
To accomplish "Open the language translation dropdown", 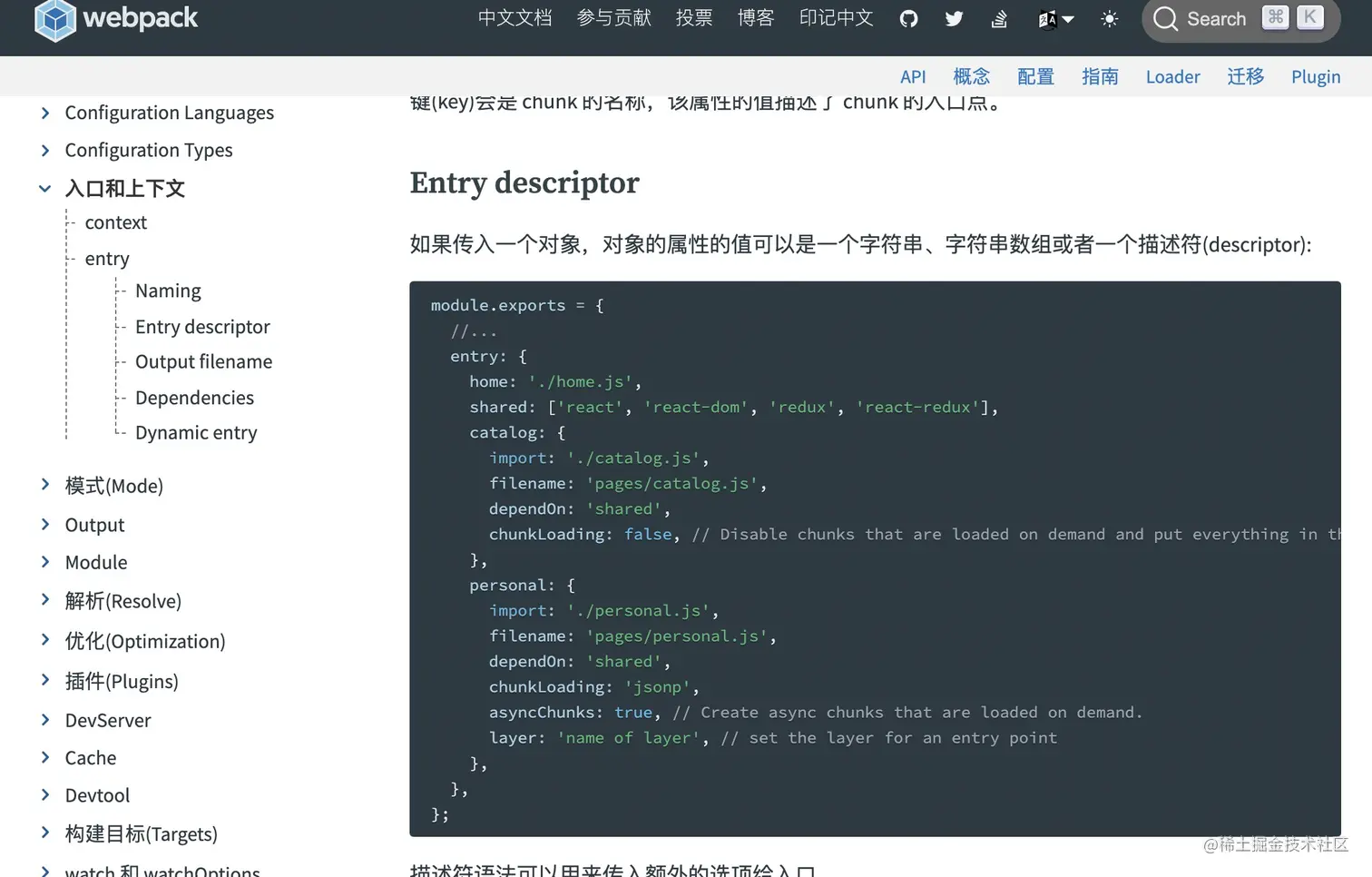I will click(1055, 19).
